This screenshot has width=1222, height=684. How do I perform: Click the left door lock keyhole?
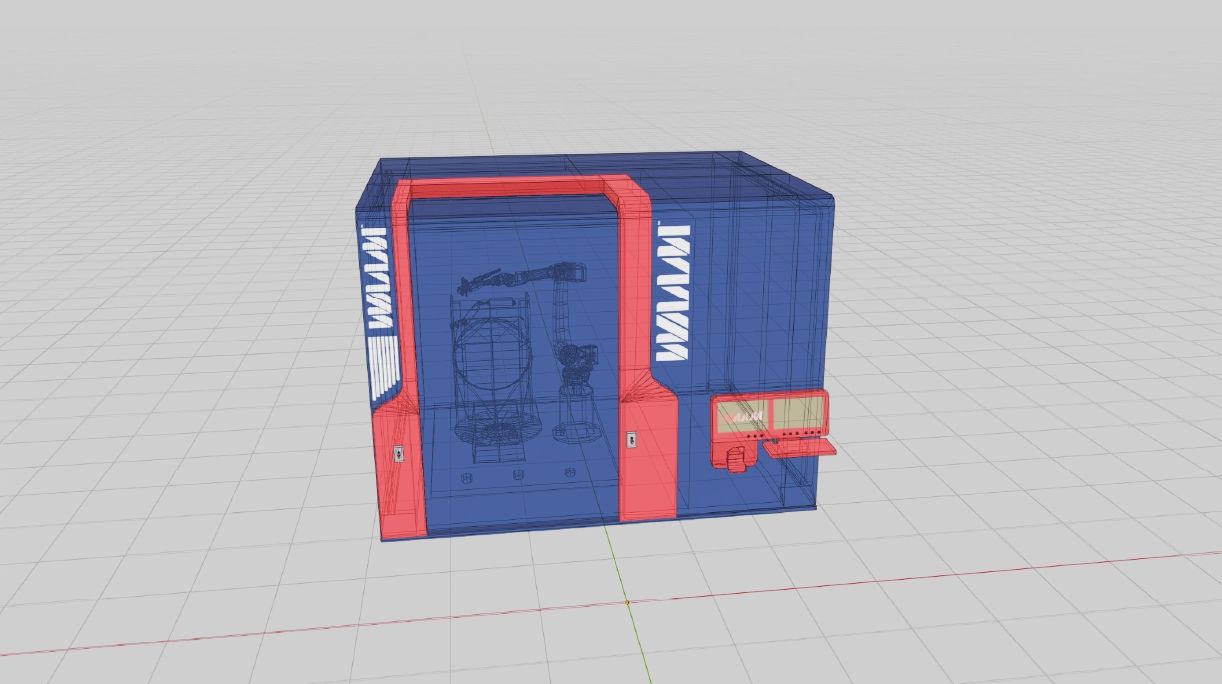tap(398, 452)
